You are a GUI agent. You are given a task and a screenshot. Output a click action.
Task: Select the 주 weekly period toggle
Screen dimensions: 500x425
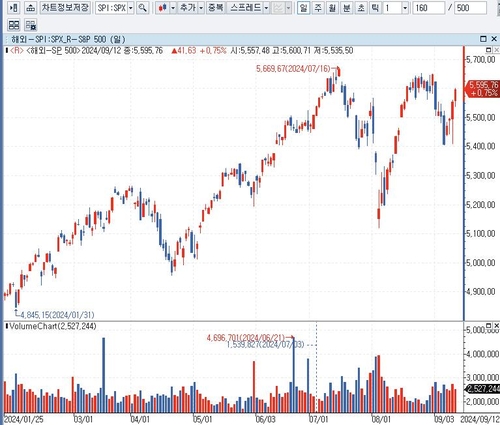tap(318, 8)
